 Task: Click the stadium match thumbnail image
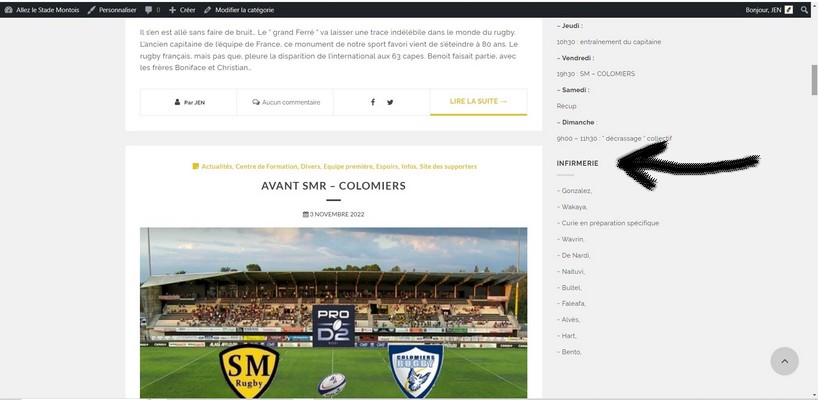pos(333,312)
